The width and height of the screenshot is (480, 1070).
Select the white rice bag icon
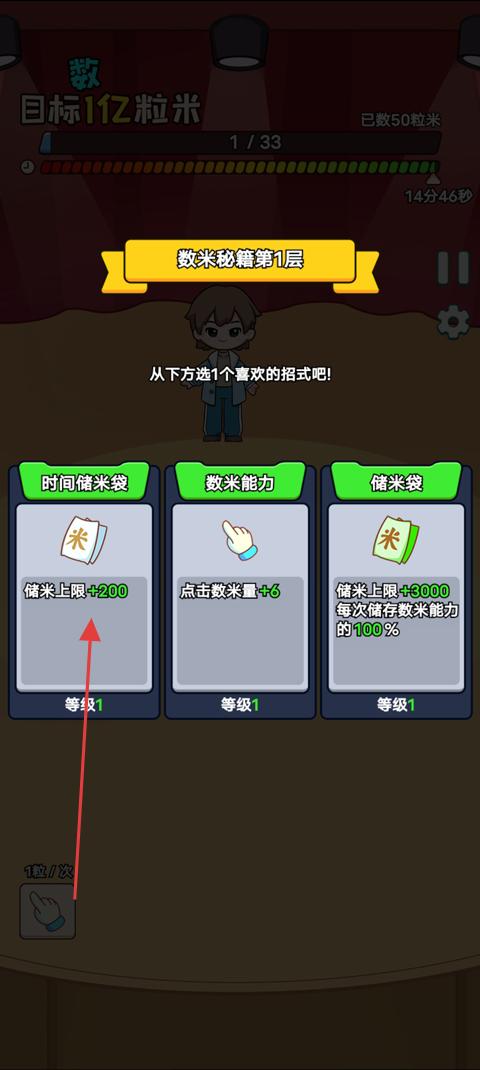[83, 540]
